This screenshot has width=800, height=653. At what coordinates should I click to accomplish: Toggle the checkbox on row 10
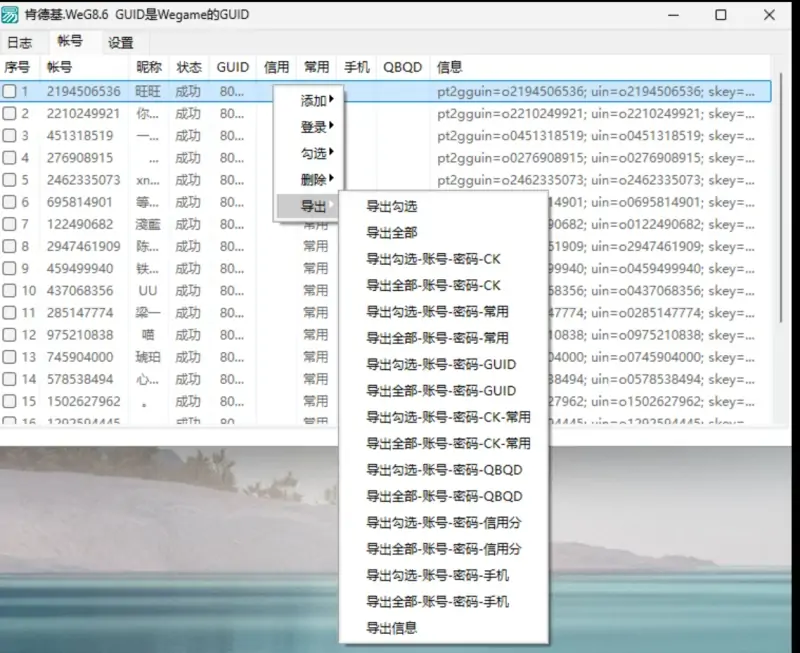click(10, 291)
